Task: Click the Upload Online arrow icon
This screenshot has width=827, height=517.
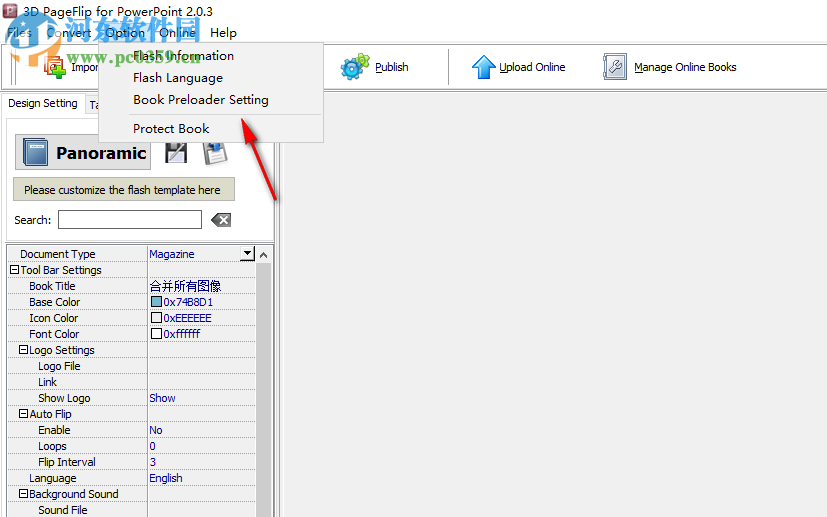Action: [x=483, y=67]
